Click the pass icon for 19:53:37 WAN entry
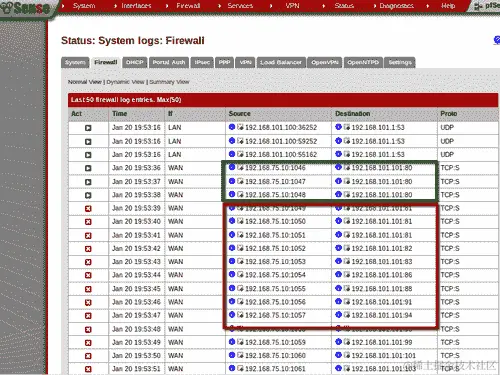This screenshot has height=375, width=500. pyautogui.click(x=88, y=182)
